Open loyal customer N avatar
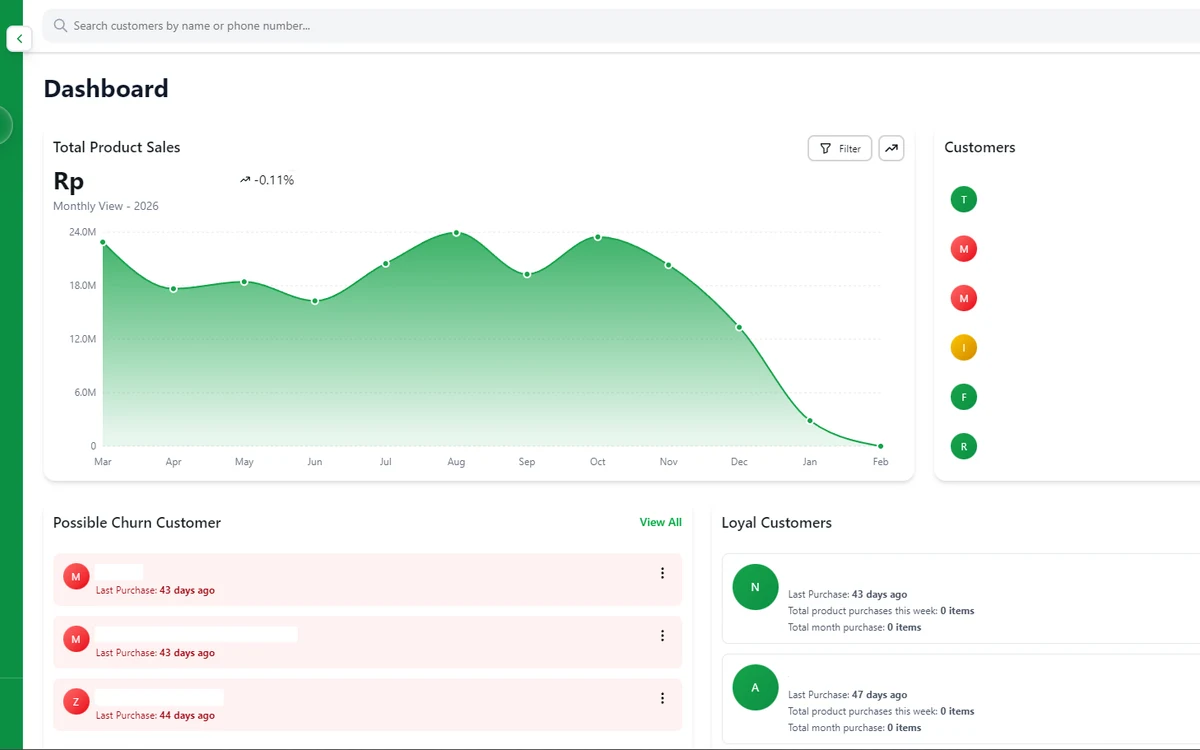 [x=755, y=587]
